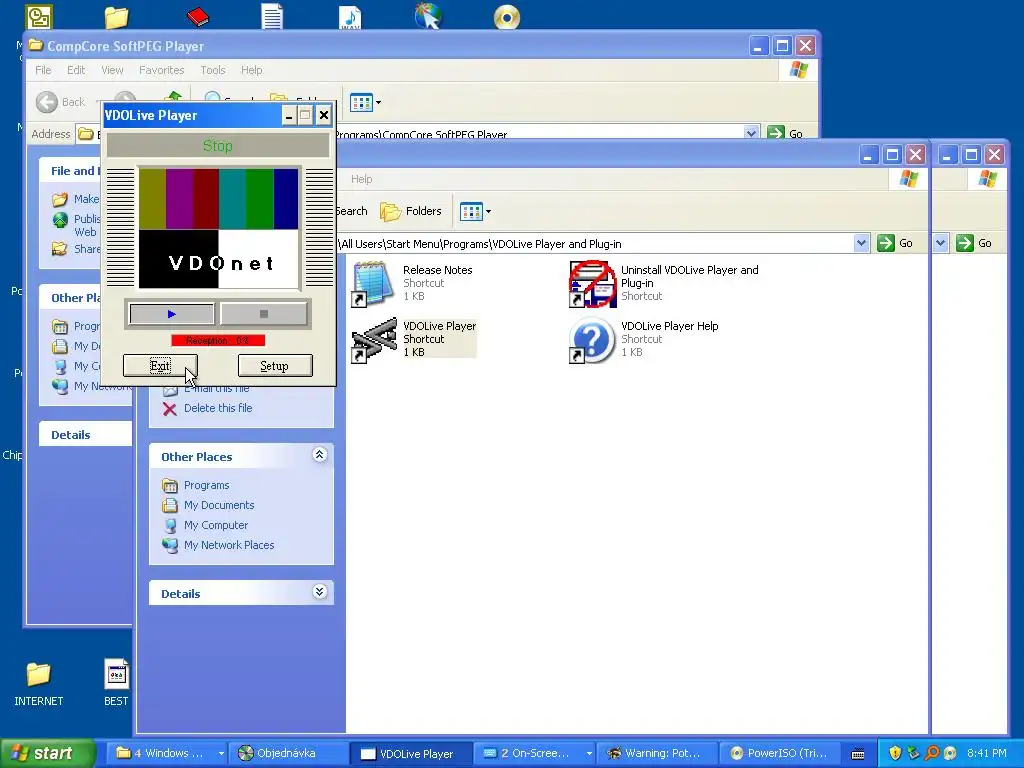Viewport: 1024px width, 768px height.
Task: Open the music note WAV desktop icon
Action: point(350,16)
